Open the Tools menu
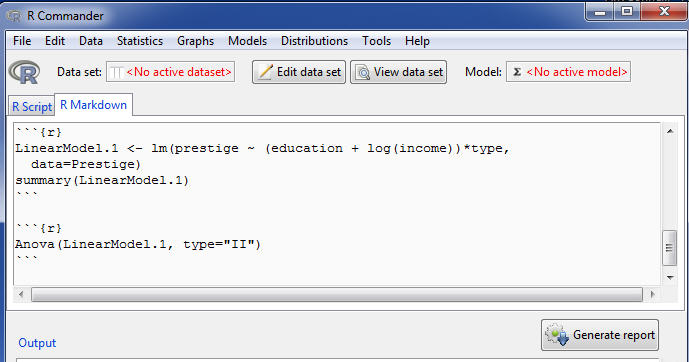Screen dimensions: 689x362 pos(377,41)
